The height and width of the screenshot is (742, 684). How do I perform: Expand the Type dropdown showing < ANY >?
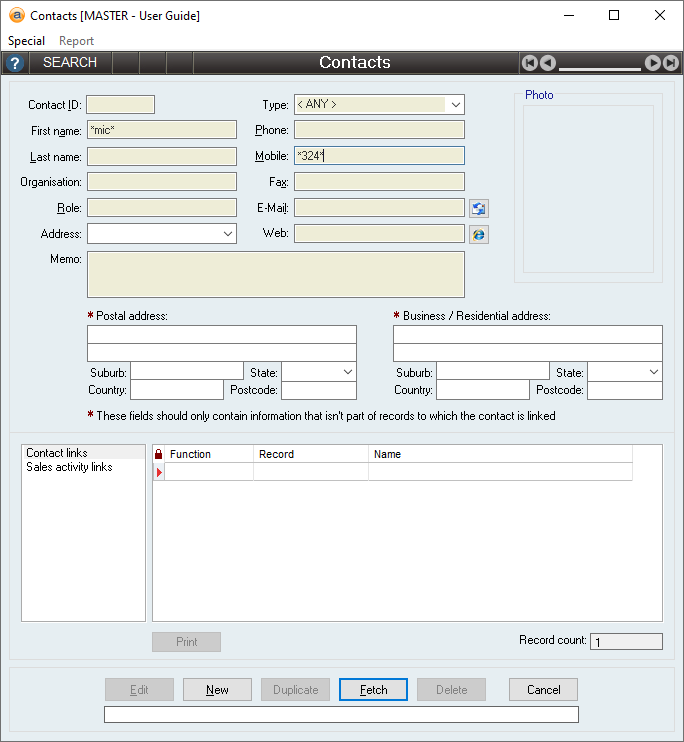pos(455,105)
